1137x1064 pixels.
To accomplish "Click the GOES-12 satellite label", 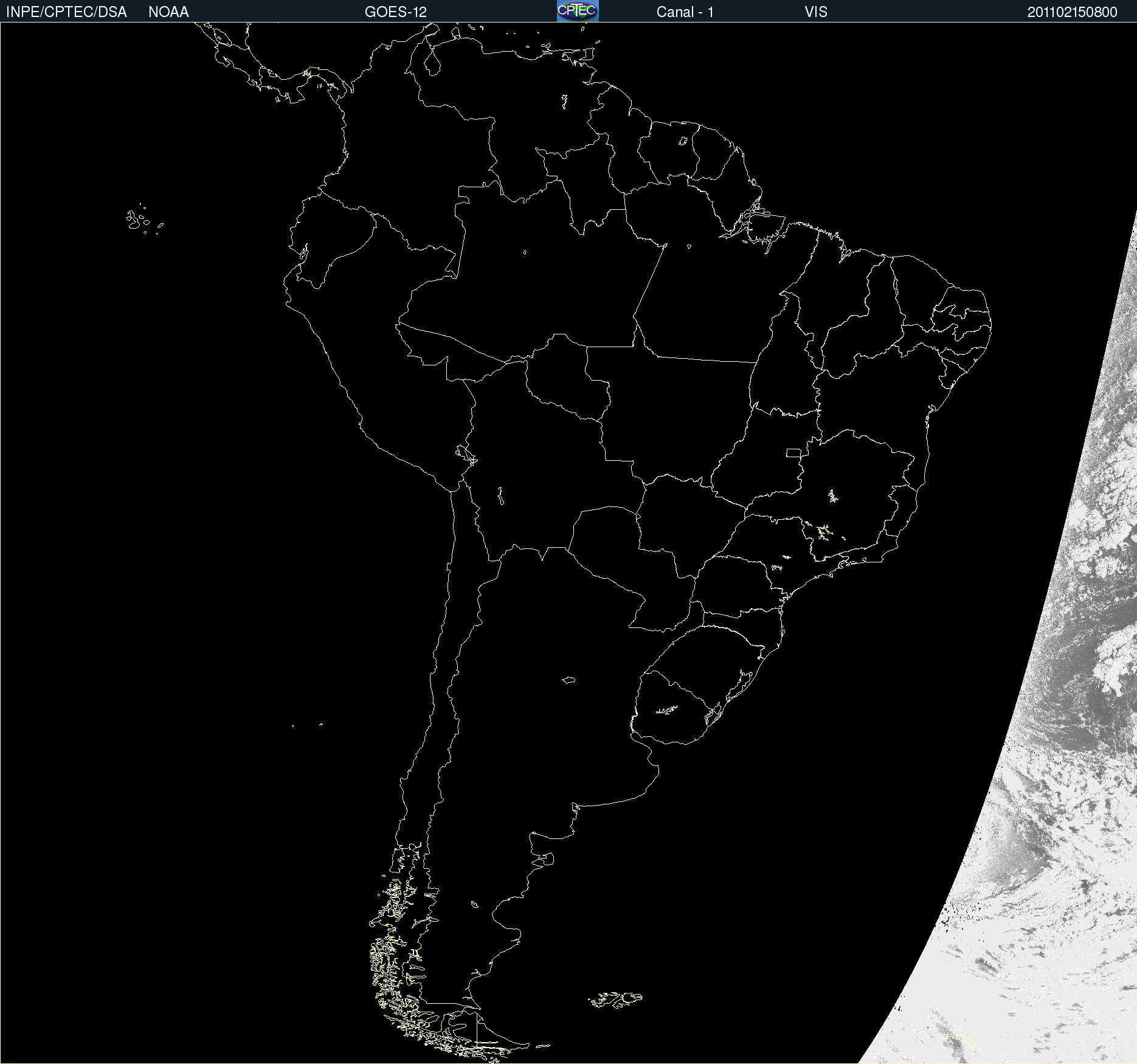I will click(x=396, y=12).
